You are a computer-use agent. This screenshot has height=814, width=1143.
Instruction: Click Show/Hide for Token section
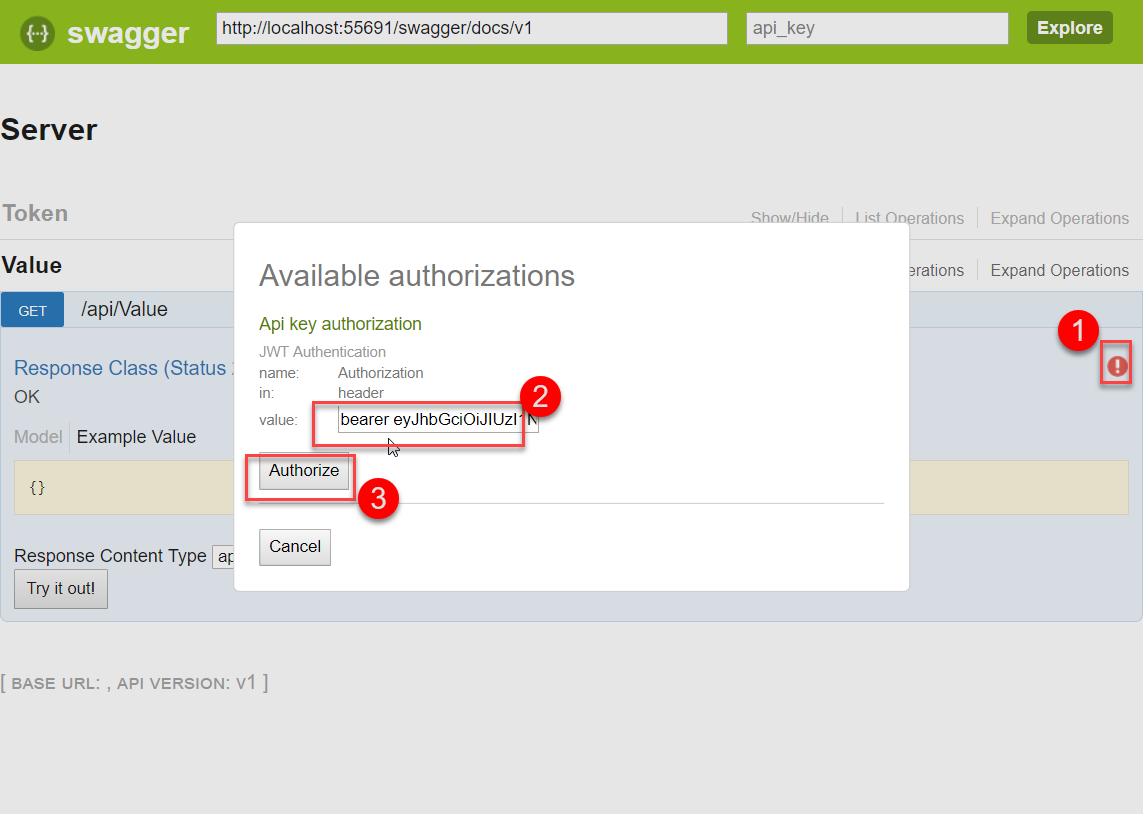[x=790, y=217]
